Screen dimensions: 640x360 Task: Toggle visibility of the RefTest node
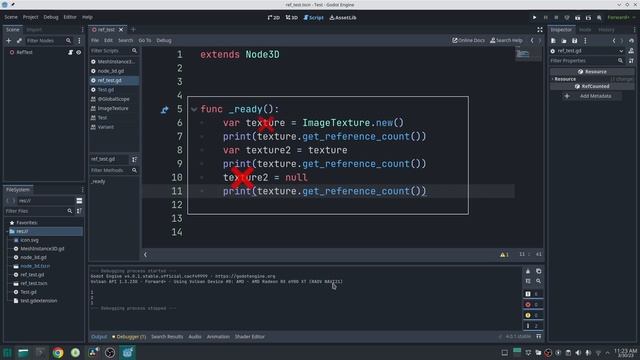(x=78, y=52)
